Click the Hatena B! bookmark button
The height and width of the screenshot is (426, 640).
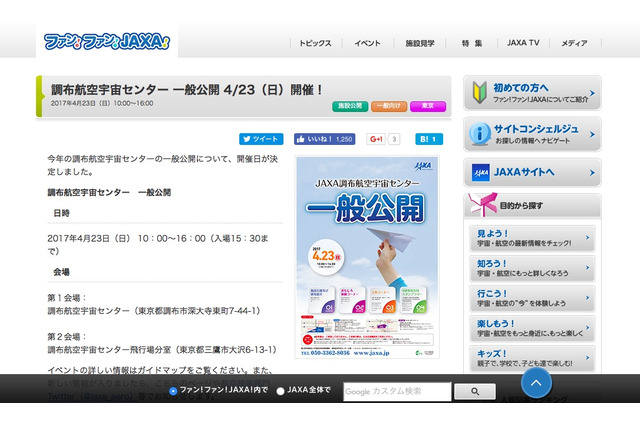click(x=429, y=139)
